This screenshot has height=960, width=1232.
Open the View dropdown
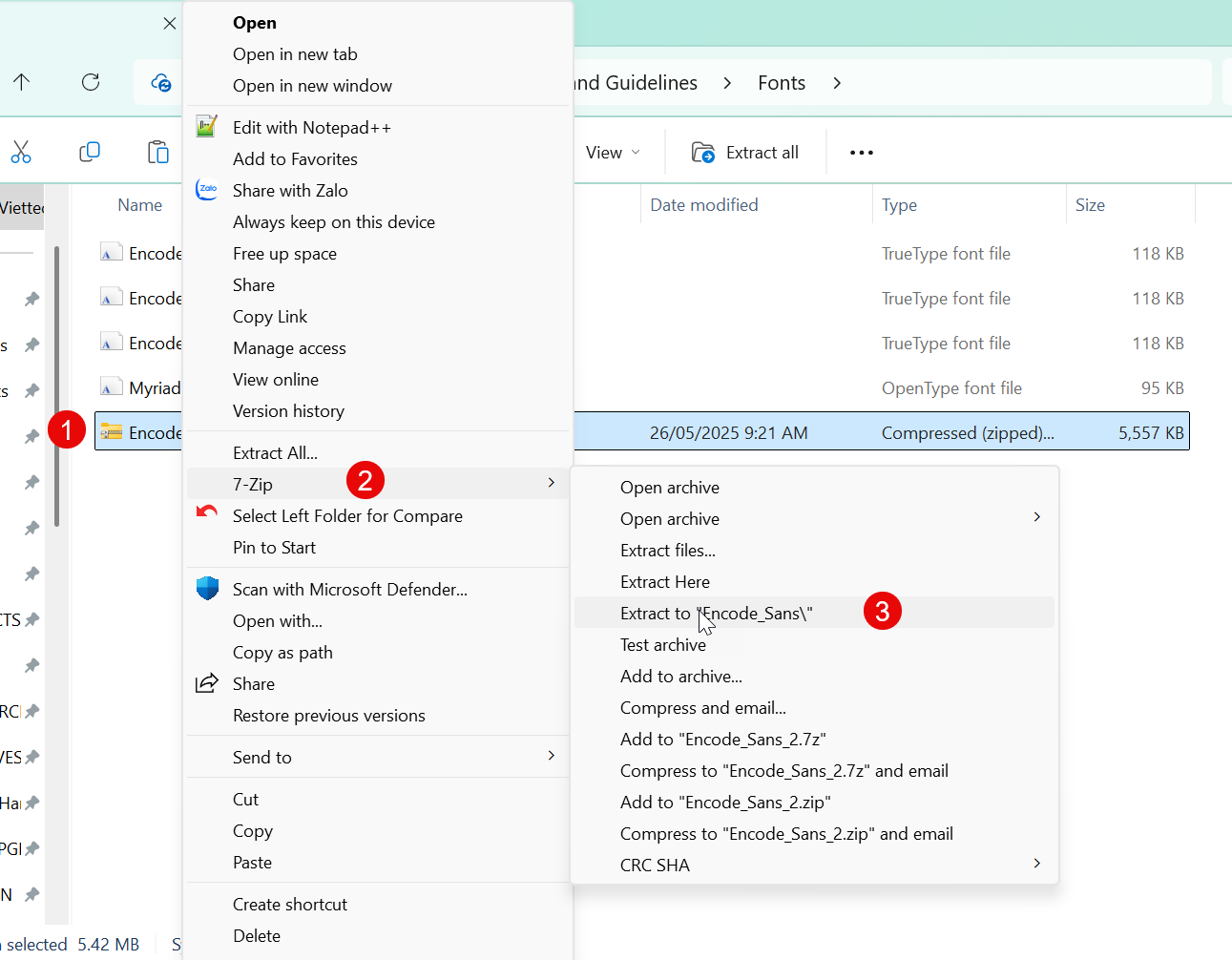[613, 153]
